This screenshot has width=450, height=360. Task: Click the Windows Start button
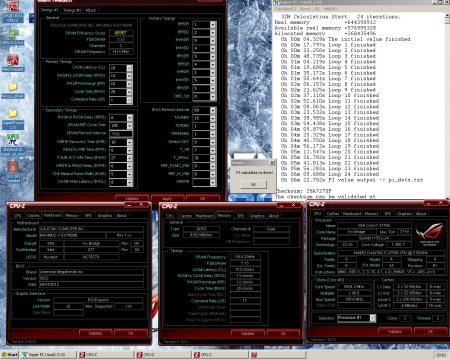click(10, 355)
